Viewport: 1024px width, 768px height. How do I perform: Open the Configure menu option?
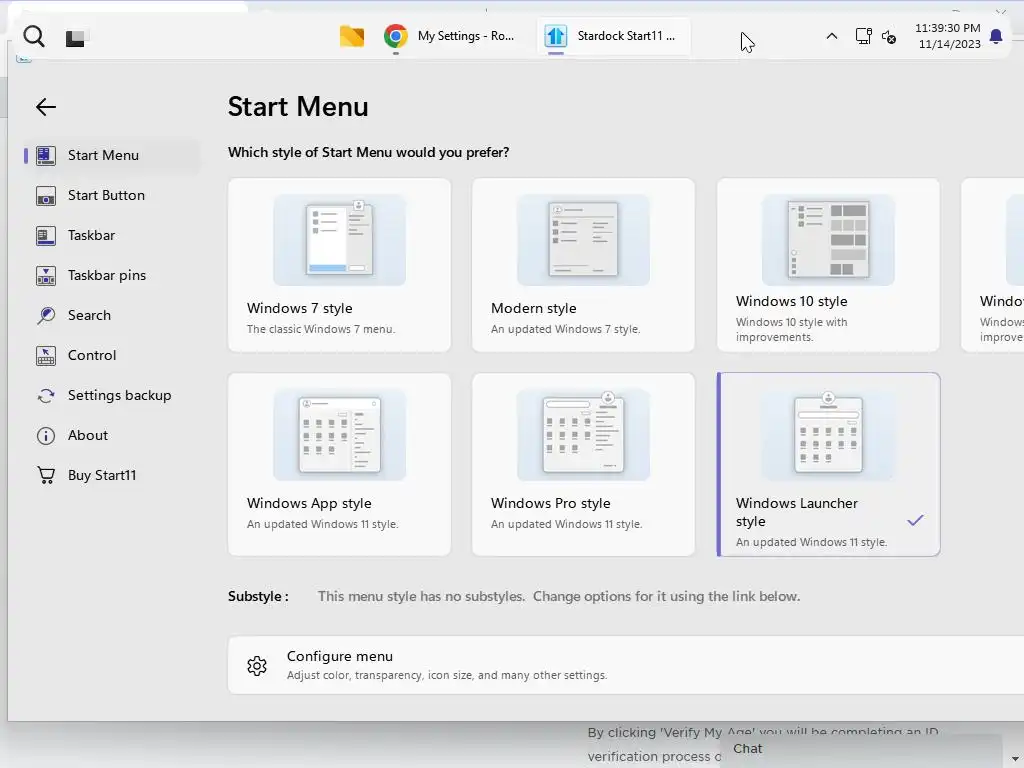(626, 665)
